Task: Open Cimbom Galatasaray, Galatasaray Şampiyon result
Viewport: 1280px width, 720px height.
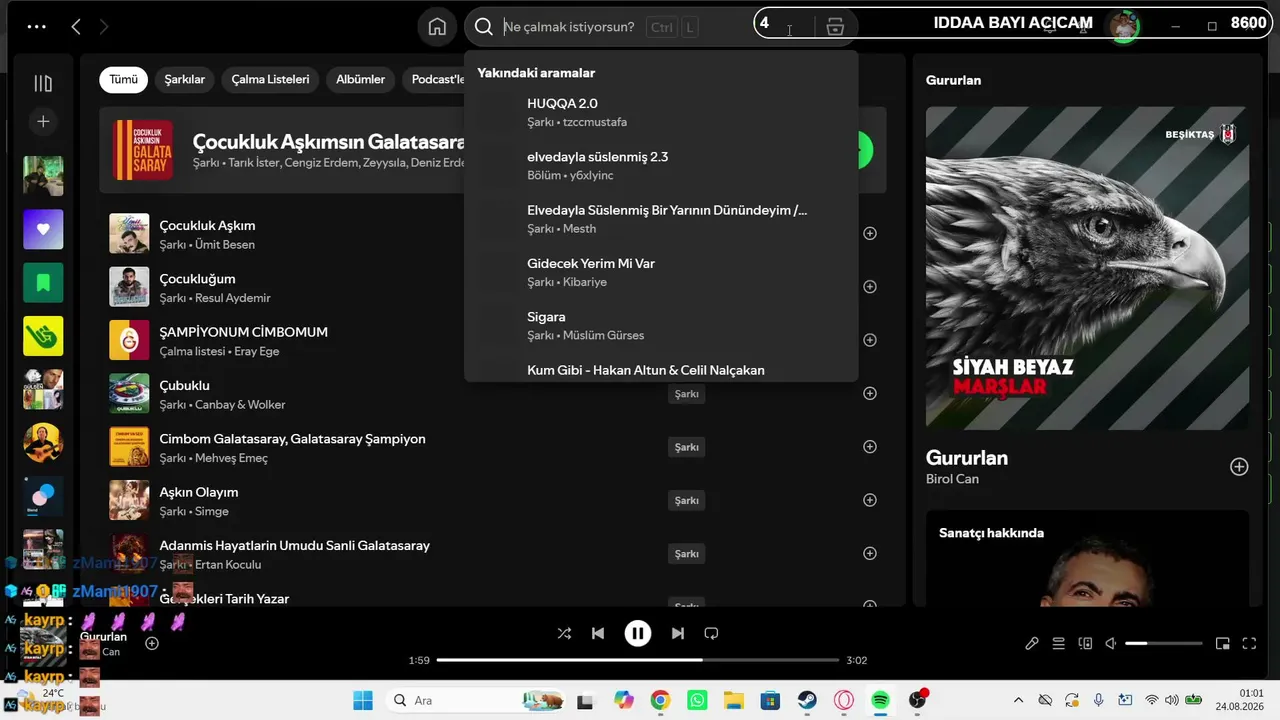Action: click(293, 439)
